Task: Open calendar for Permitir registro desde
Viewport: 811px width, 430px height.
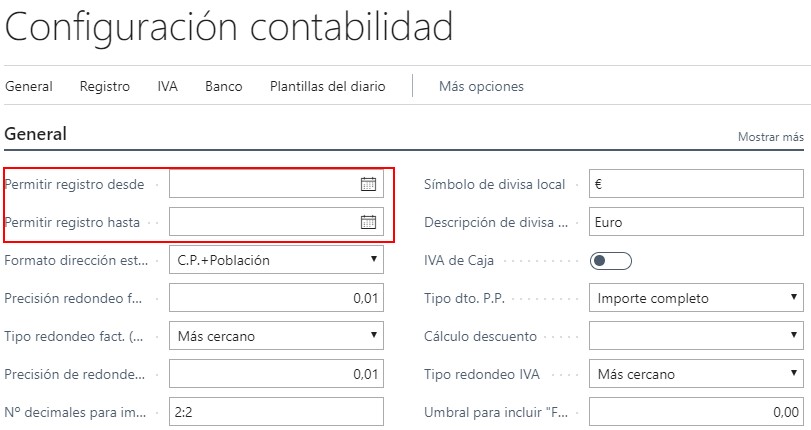Action: 368,184
